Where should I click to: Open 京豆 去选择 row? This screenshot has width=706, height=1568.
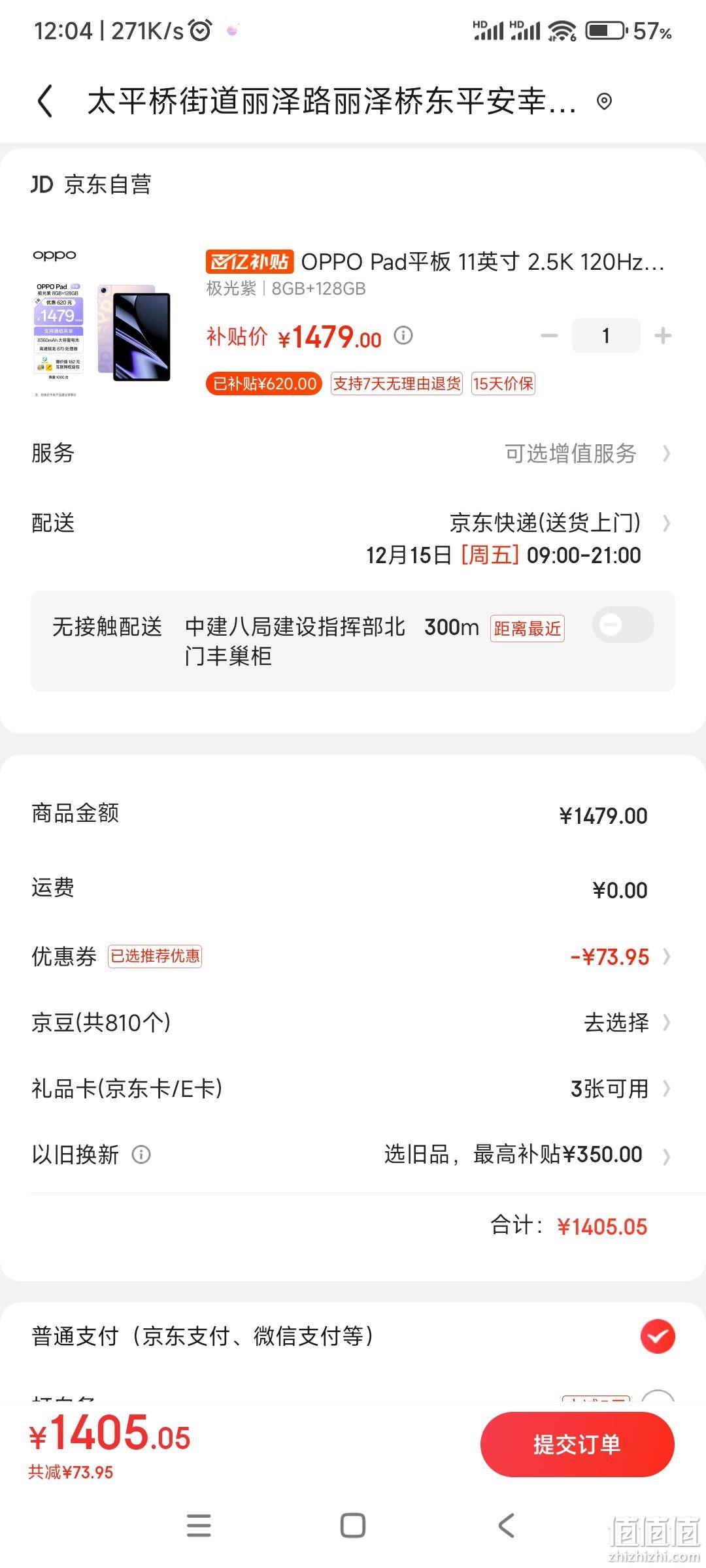[353, 1022]
